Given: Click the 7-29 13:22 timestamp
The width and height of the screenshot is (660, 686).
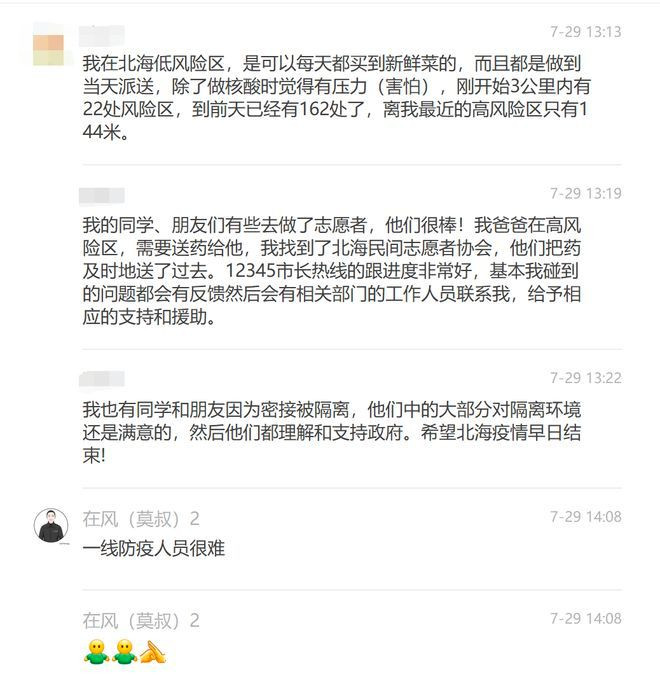Looking at the screenshot, I should (x=586, y=378).
